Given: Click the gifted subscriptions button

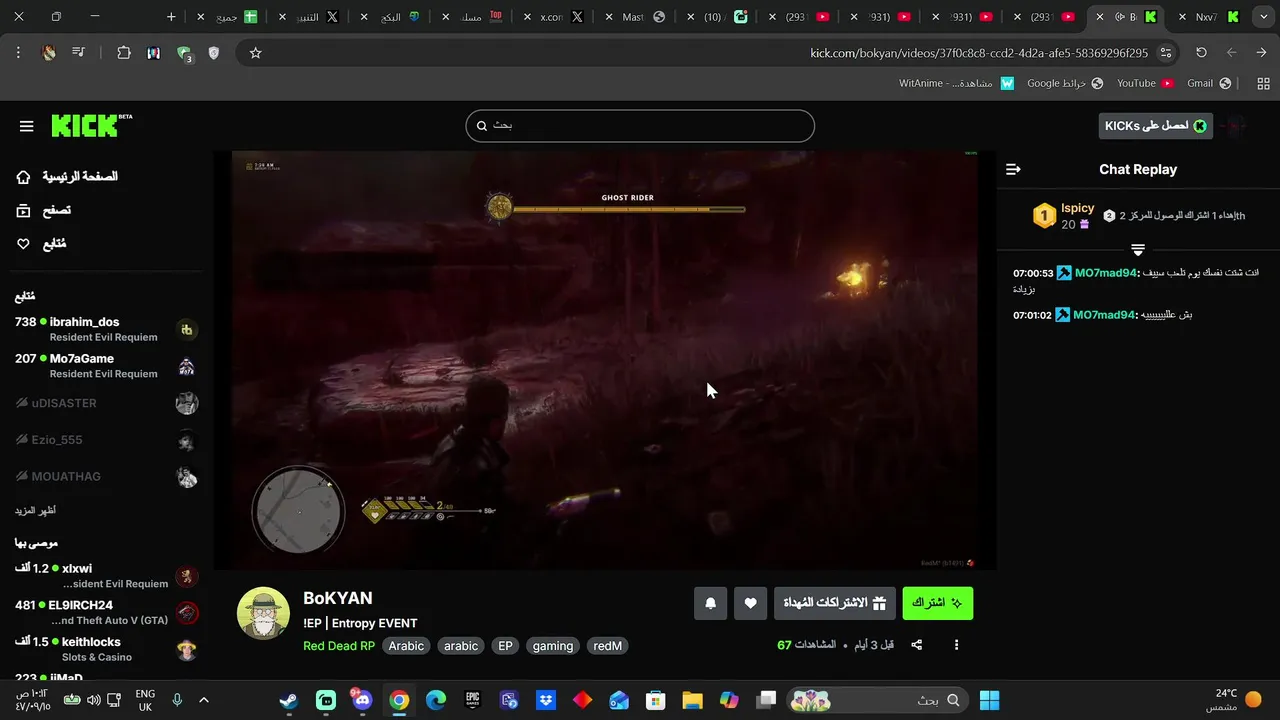Looking at the screenshot, I should [835, 603].
